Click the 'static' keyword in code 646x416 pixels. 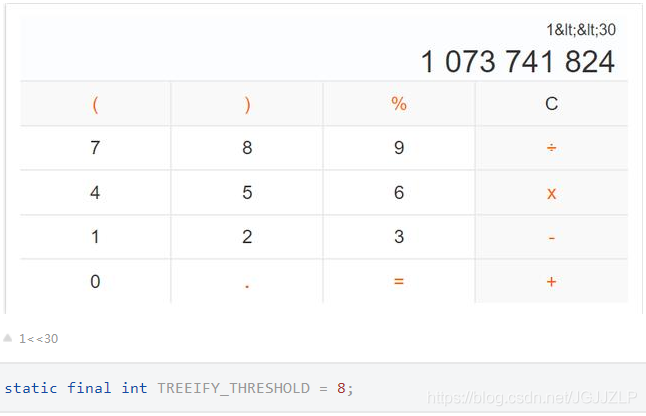point(31,388)
